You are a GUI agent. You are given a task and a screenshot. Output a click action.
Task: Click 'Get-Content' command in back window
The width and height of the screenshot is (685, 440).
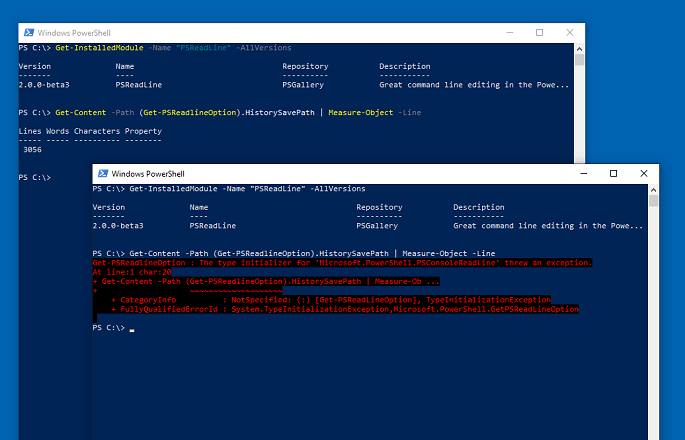[x=80, y=113]
